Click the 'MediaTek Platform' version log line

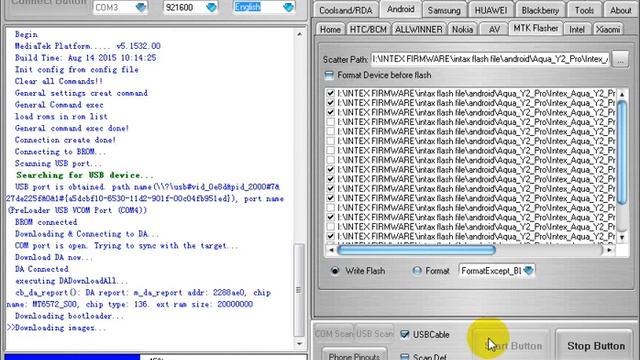point(88,46)
